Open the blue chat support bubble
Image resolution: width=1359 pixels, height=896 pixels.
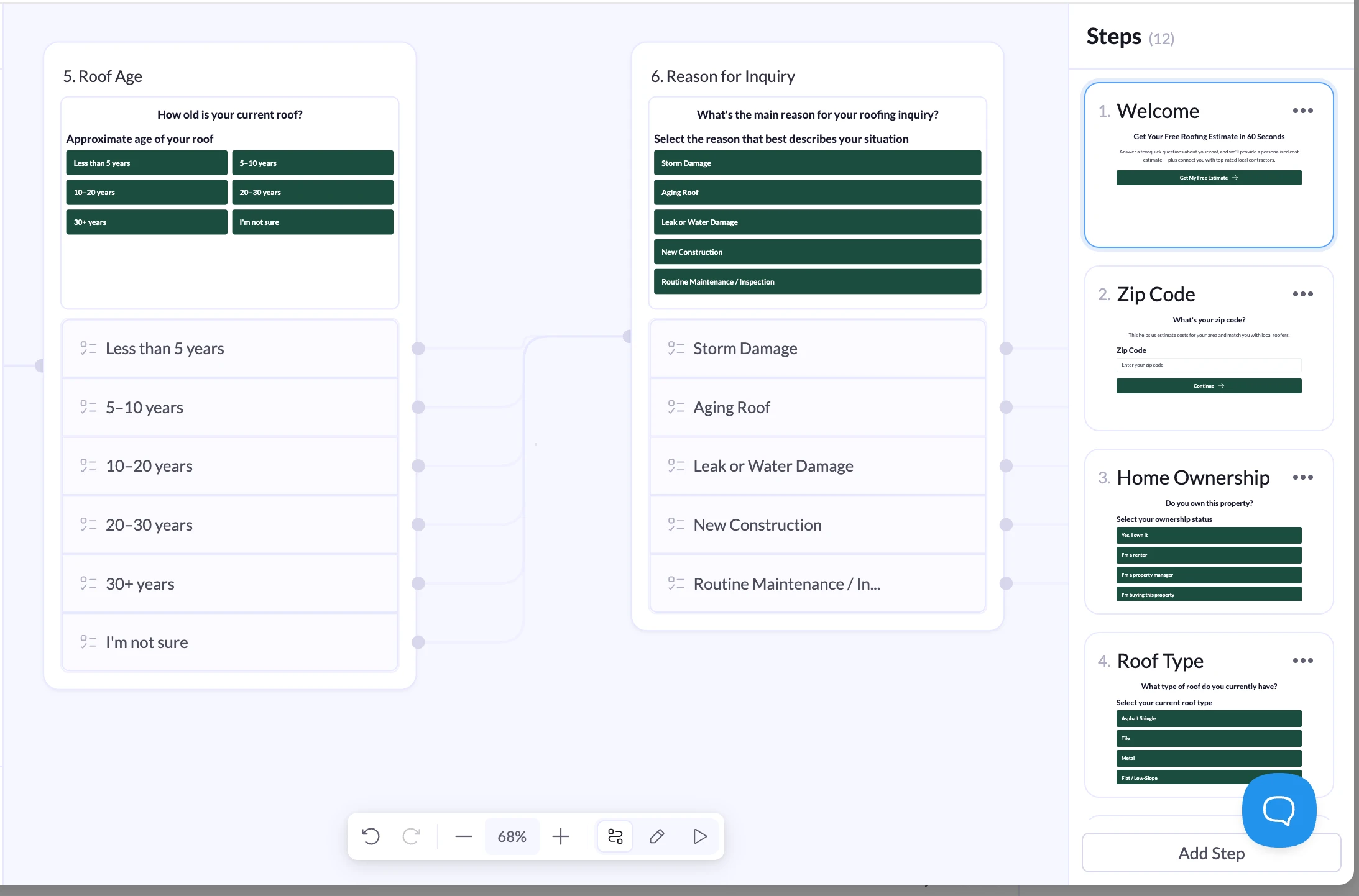(1279, 810)
